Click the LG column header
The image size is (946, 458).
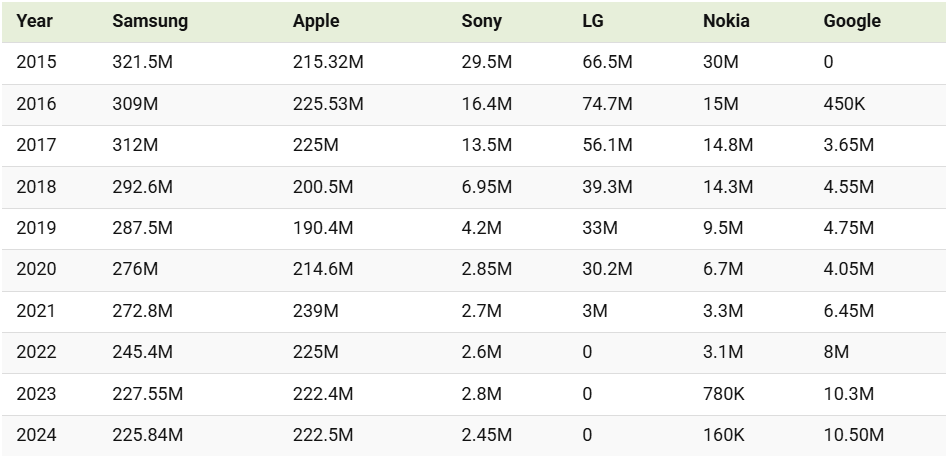(x=592, y=21)
